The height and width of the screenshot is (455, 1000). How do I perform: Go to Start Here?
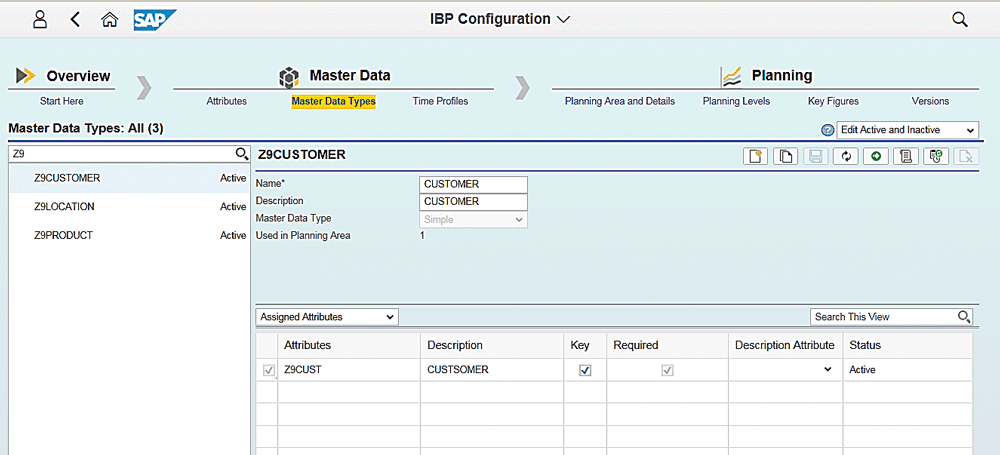point(61,101)
